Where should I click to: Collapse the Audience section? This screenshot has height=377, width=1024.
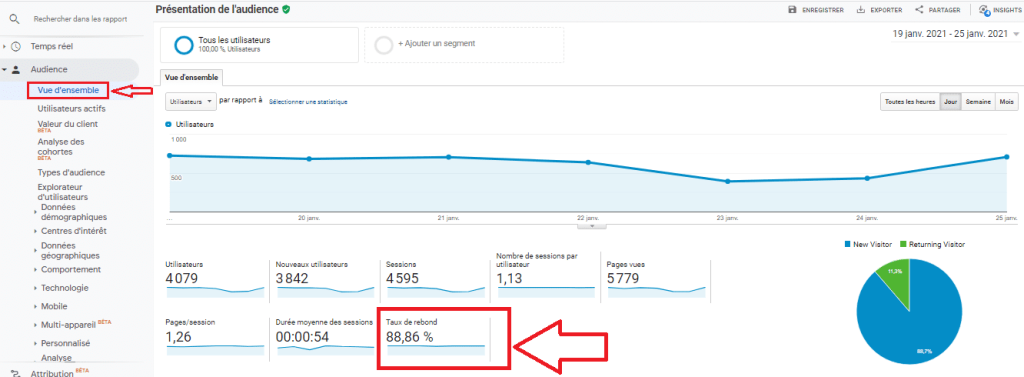click(x=5, y=69)
